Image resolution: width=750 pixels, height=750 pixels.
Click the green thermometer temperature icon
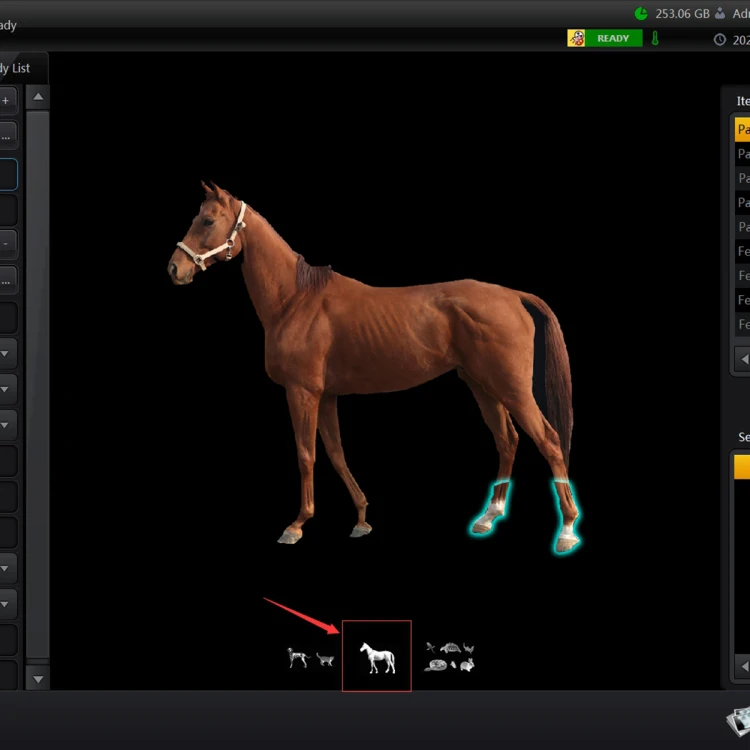tap(656, 39)
